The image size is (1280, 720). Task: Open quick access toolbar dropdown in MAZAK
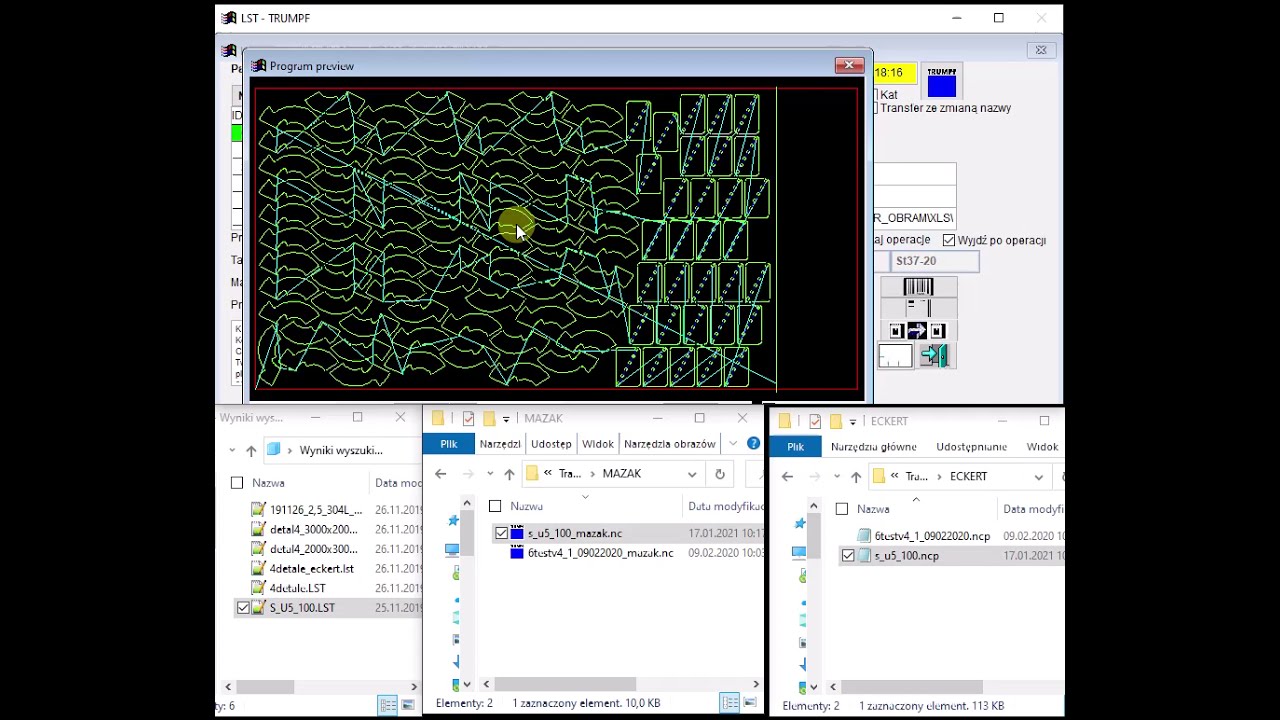506,419
